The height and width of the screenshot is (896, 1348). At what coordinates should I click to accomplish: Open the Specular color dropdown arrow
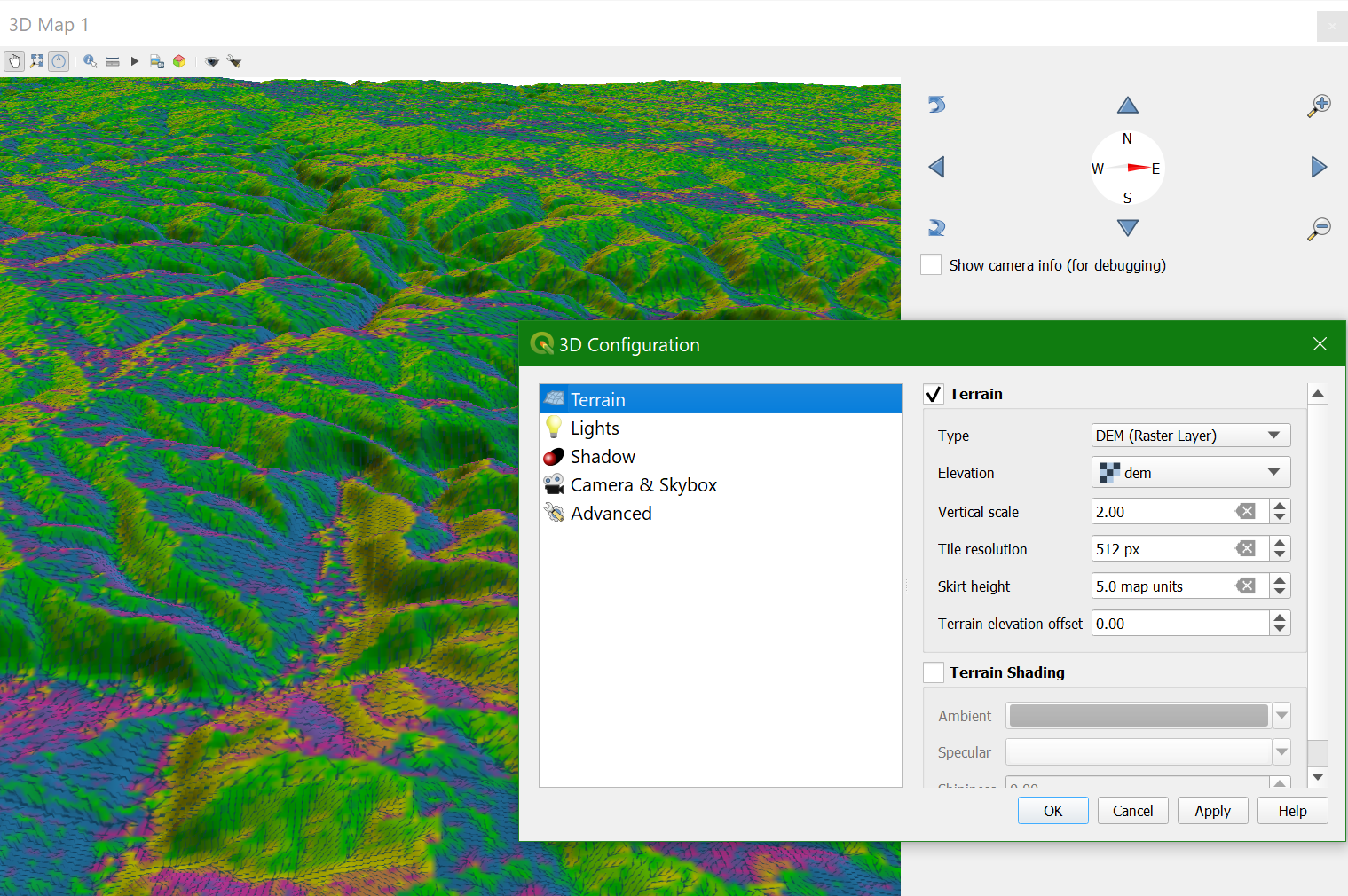pos(1281,752)
